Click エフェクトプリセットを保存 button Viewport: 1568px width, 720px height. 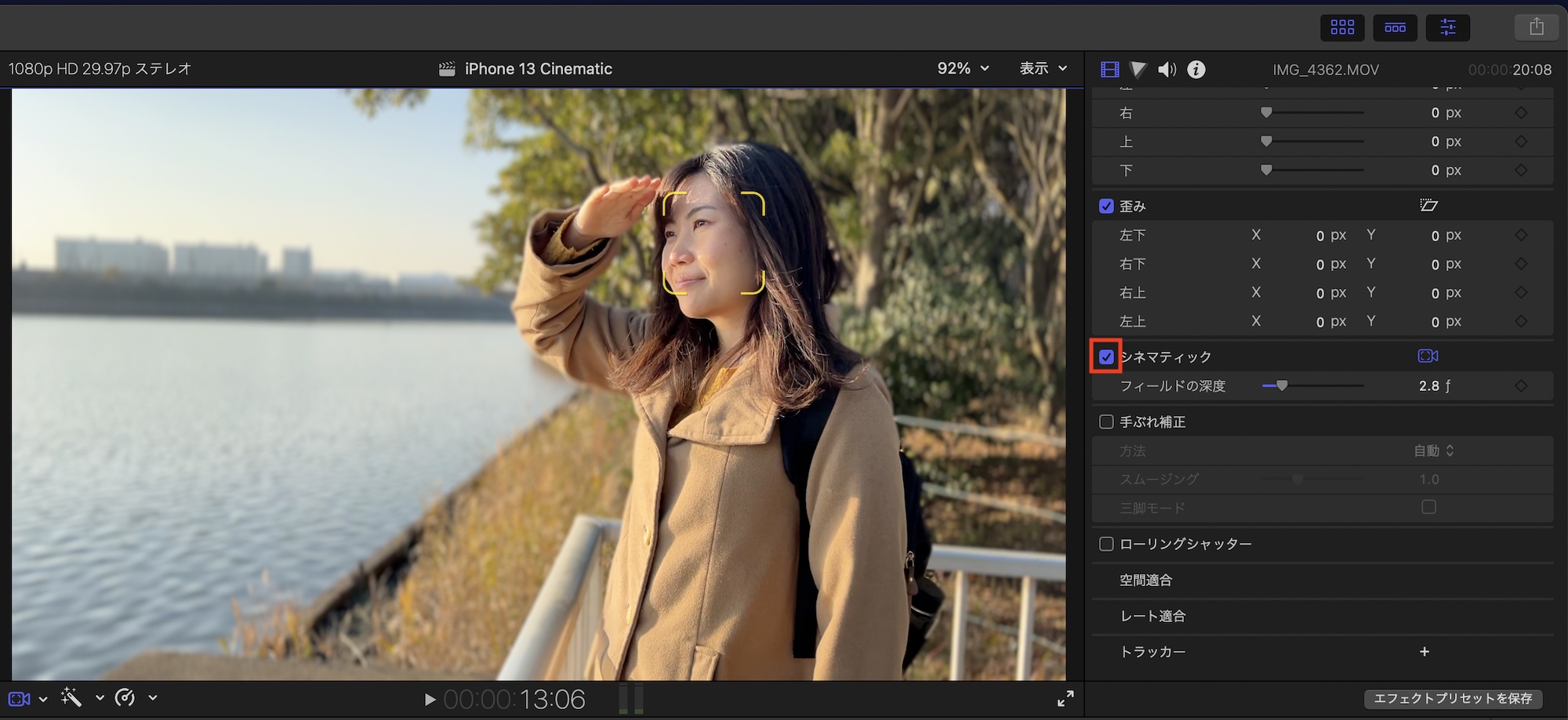point(1453,698)
